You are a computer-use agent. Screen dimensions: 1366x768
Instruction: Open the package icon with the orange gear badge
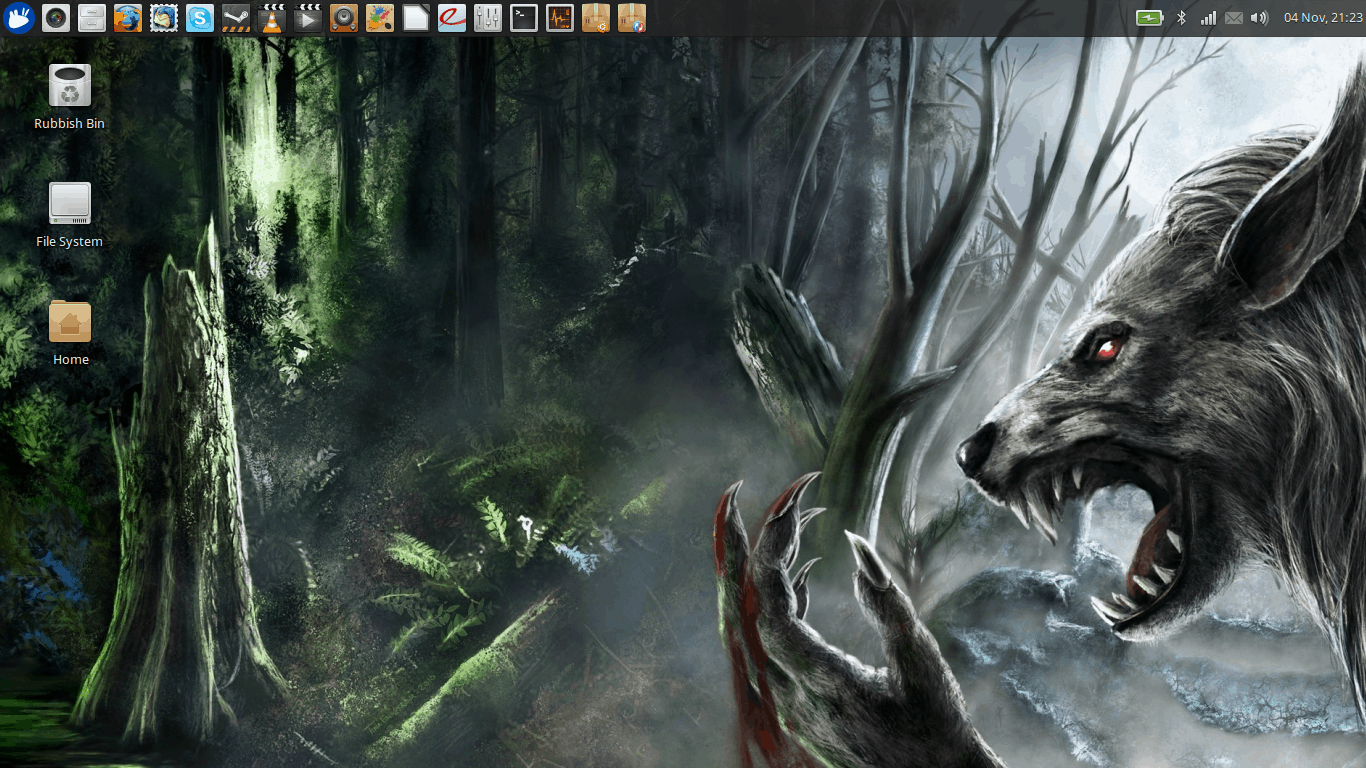pos(596,18)
